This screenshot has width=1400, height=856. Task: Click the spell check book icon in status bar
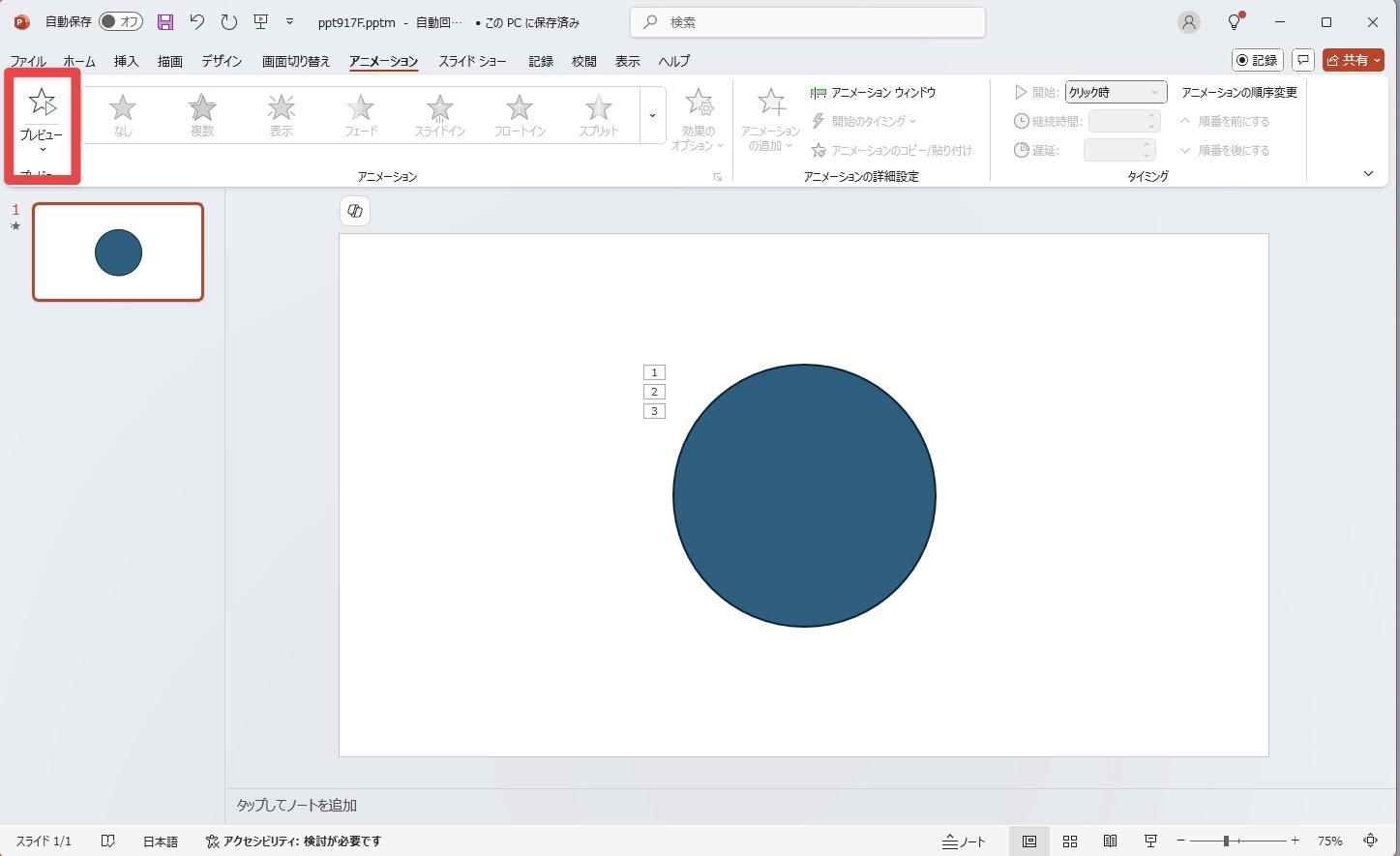pyautogui.click(x=108, y=841)
